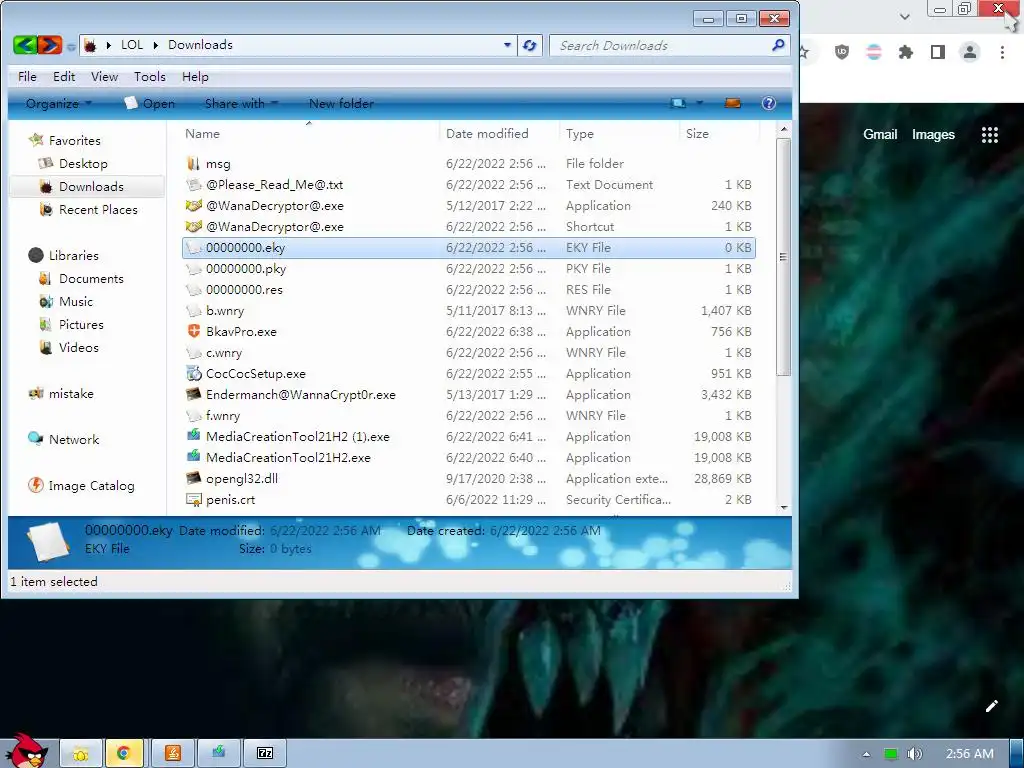1024x768 pixels.
Task: Toggle the preview pane icon in toolbar
Action: point(733,103)
